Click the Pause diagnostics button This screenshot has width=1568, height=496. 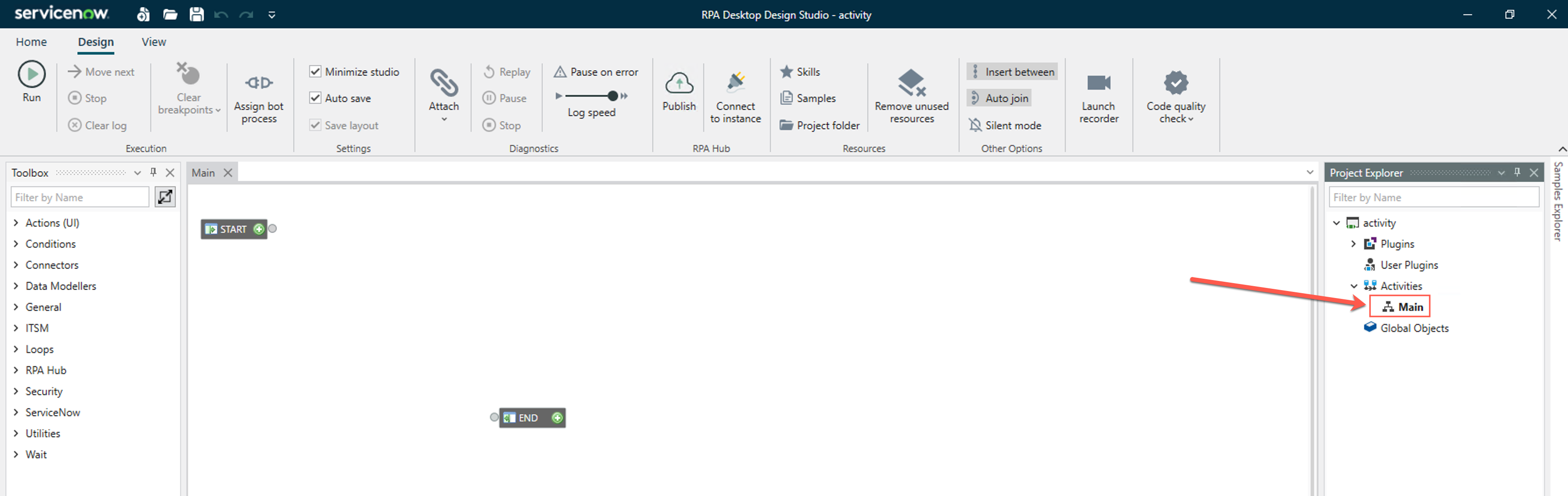tap(505, 98)
